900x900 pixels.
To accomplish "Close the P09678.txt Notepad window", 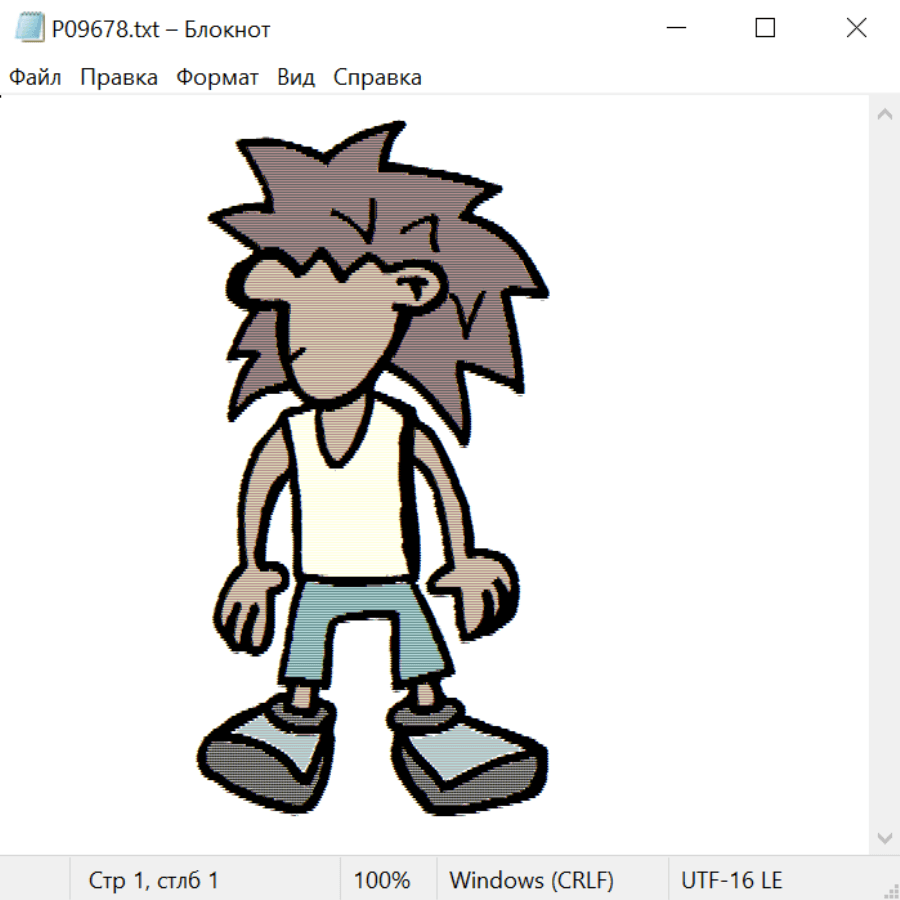I will [x=856, y=28].
